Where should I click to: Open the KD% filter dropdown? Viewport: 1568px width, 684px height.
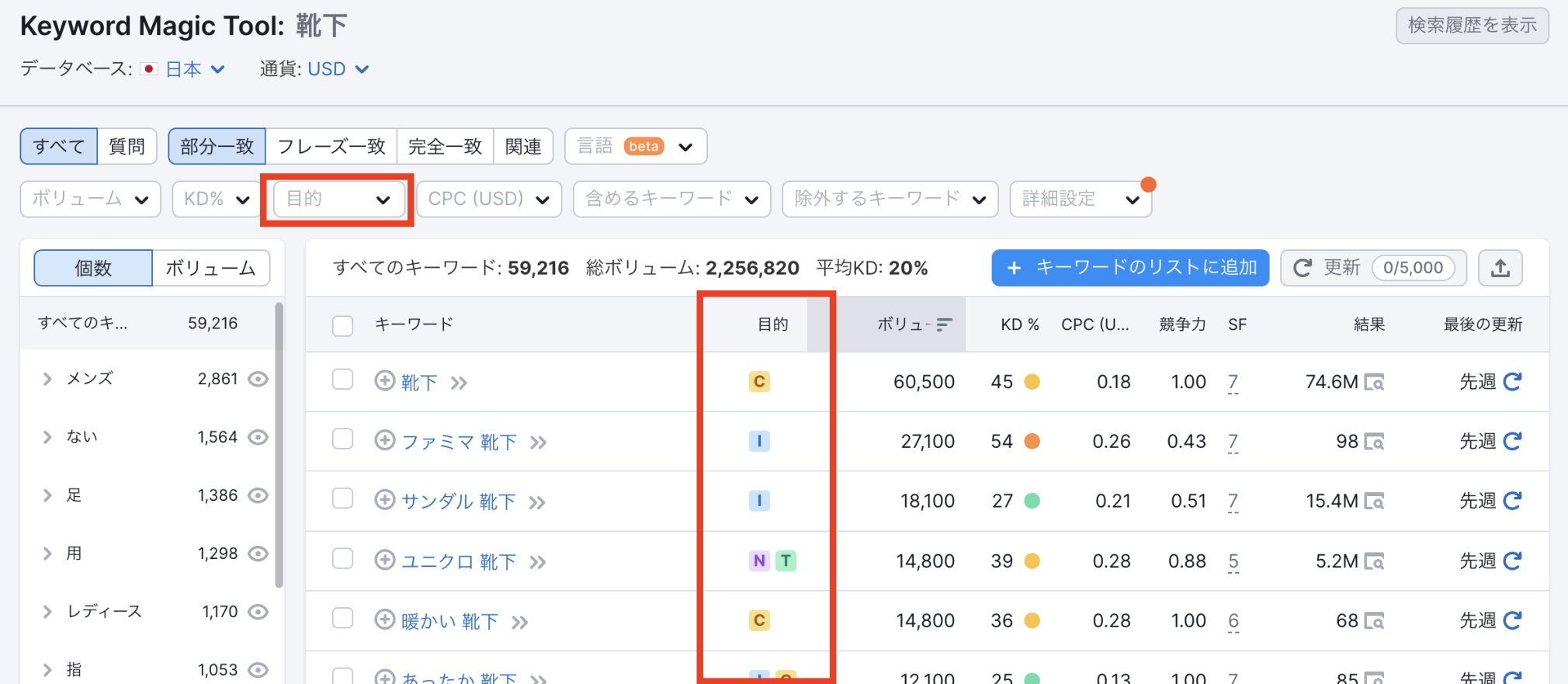[x=217, y=200]
